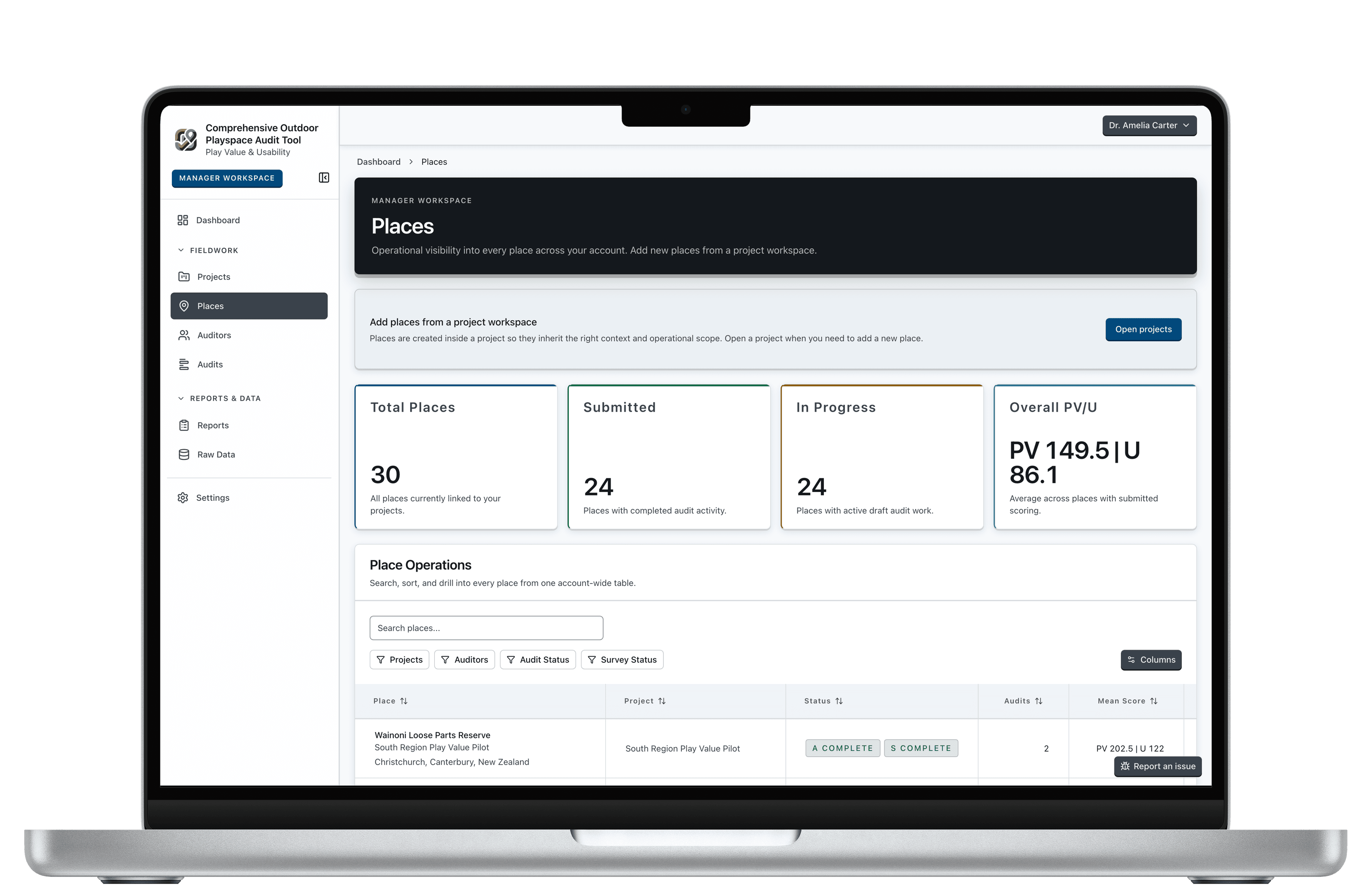
Task: Click the Open projects button
Action: 1143,329
